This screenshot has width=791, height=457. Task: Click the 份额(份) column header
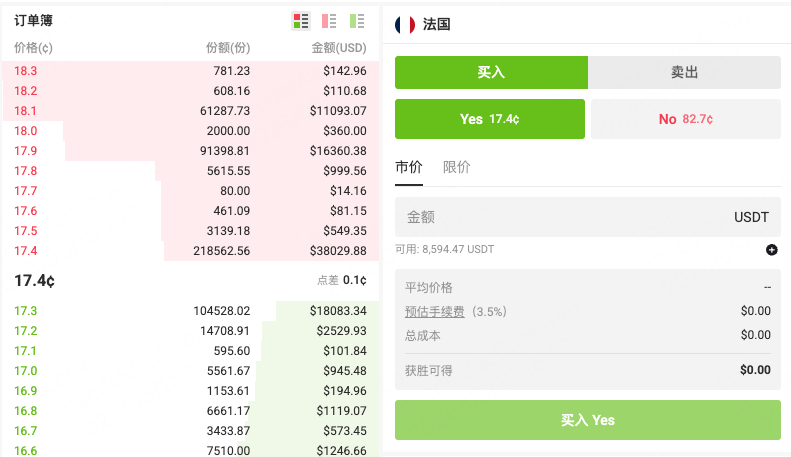tap(228, 48)
